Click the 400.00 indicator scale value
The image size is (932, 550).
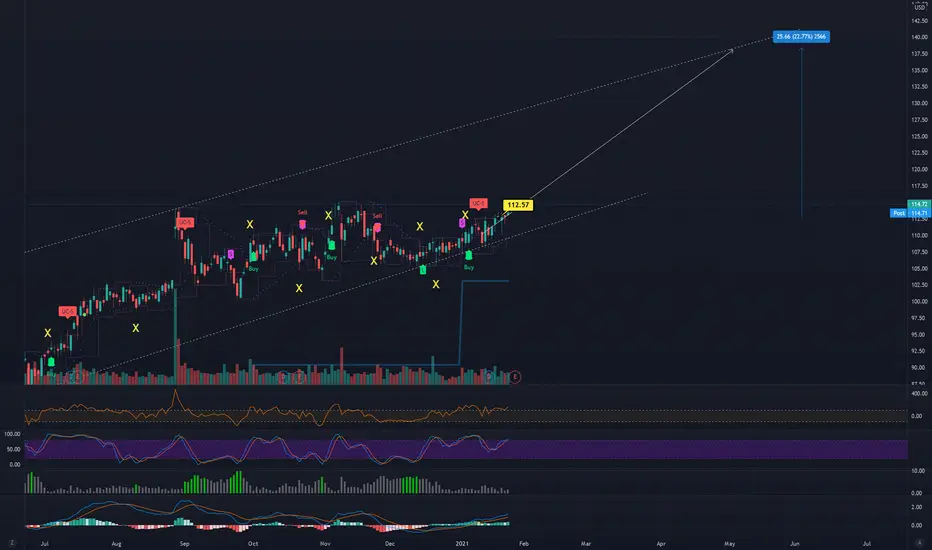(919, 394)
